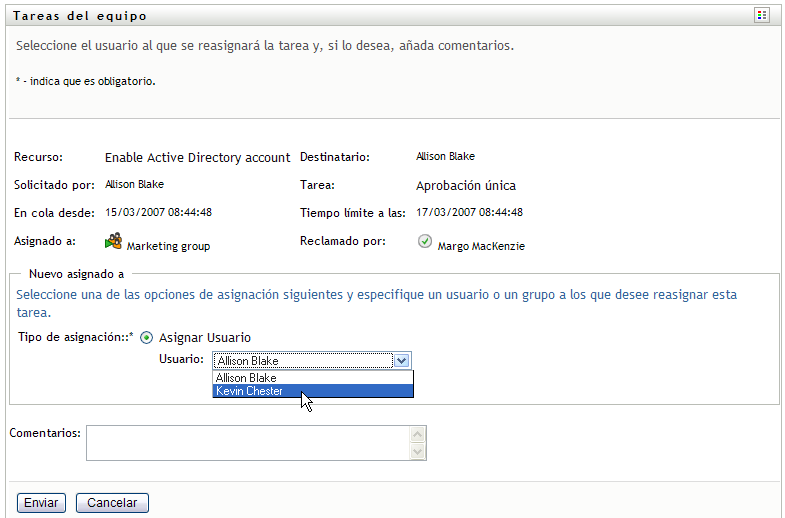Click the Nuevo asignado a legend
The image size is (785, 518).
[x=77, y=274]
